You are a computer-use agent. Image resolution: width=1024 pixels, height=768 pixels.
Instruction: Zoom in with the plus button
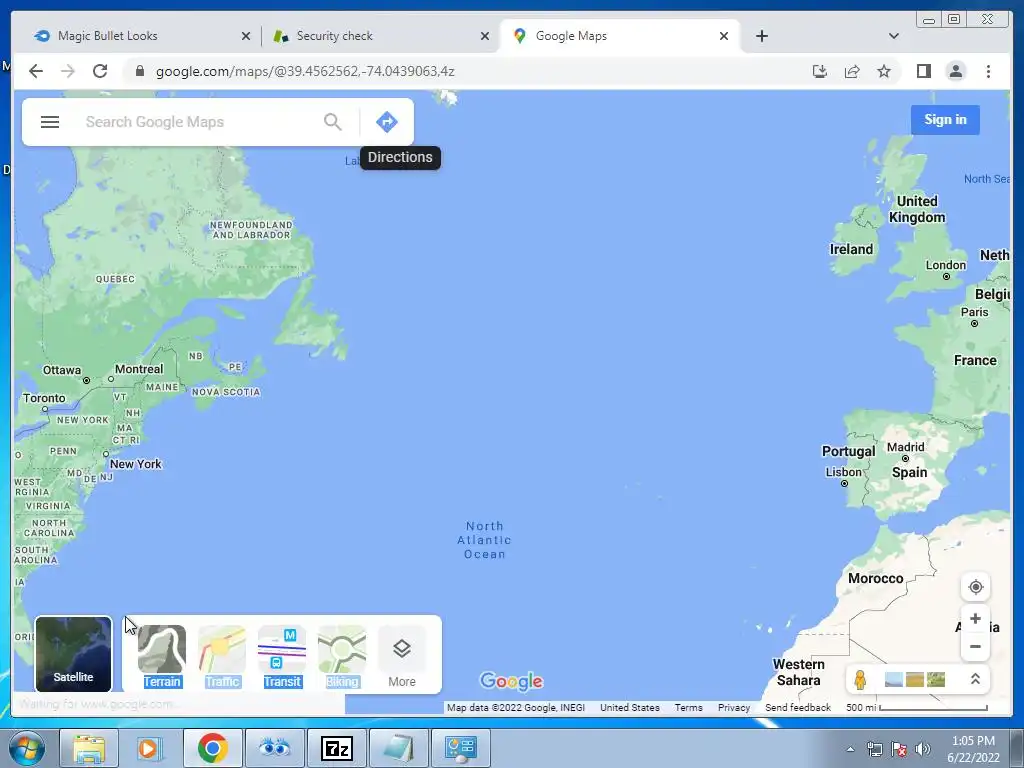click(x=975, y=618)
